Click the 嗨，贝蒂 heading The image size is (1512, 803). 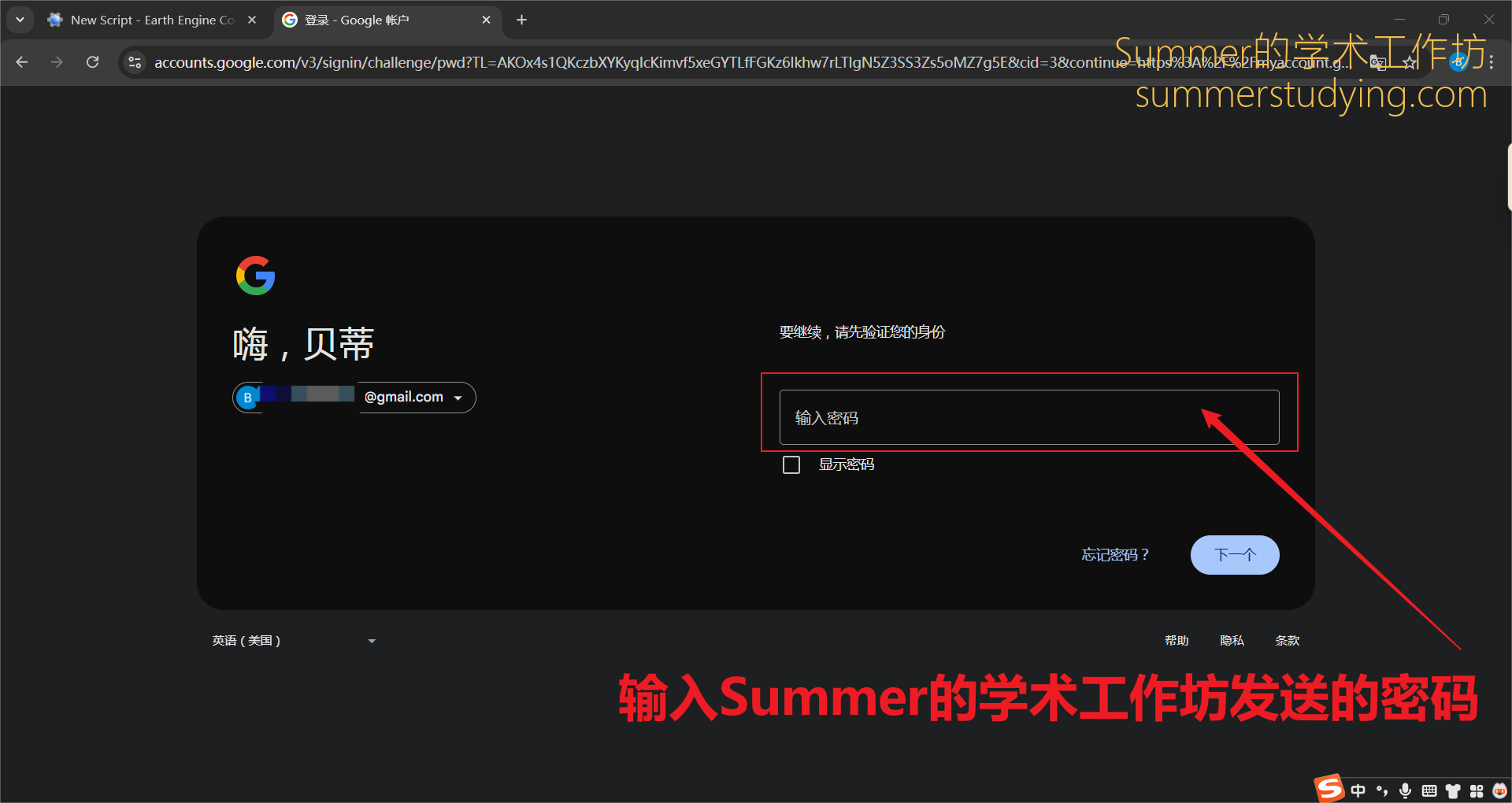point(303,344)
